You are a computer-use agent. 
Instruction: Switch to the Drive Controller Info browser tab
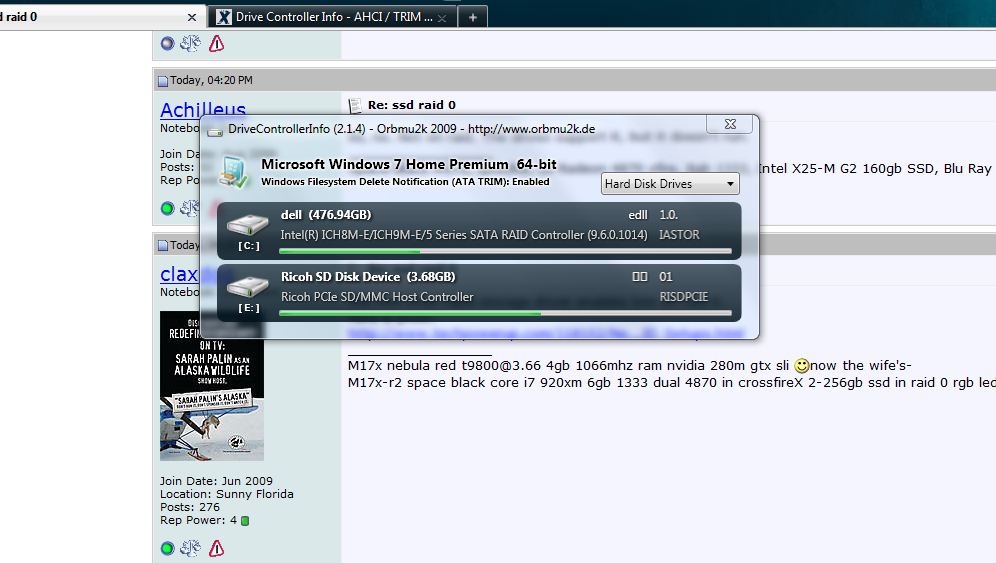(334, 17)
